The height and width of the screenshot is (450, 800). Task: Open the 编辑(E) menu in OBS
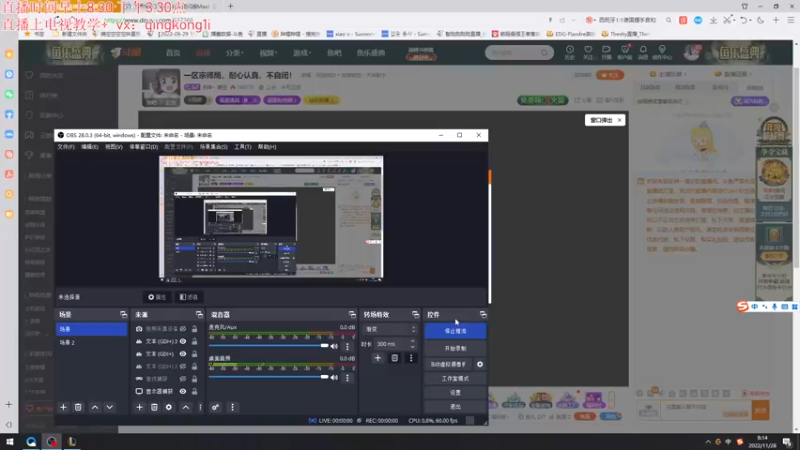[x=89, y=147]
